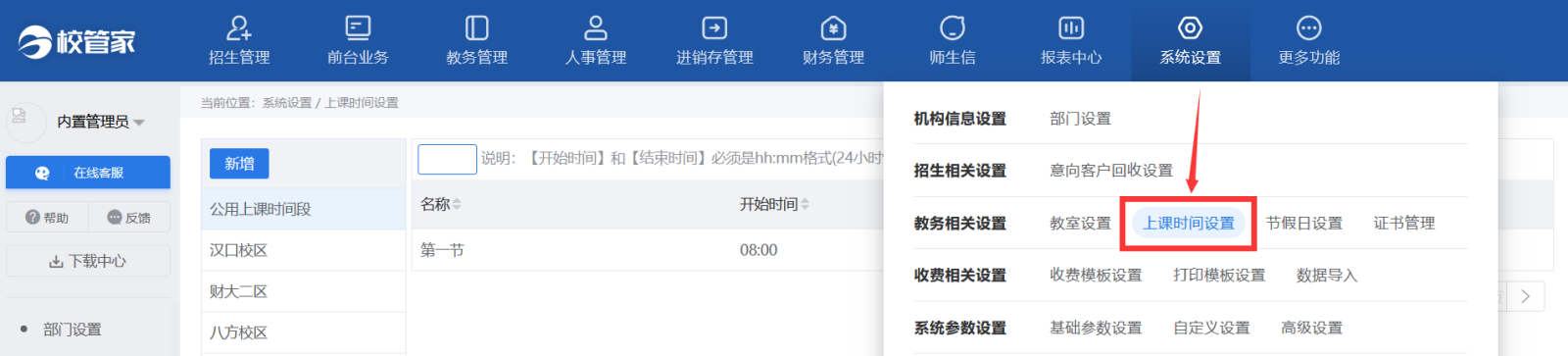The width and height of the screenshot is (1568, 356).
Task: Sort by the 开始时间 column
Action: [x=774, y=204]
